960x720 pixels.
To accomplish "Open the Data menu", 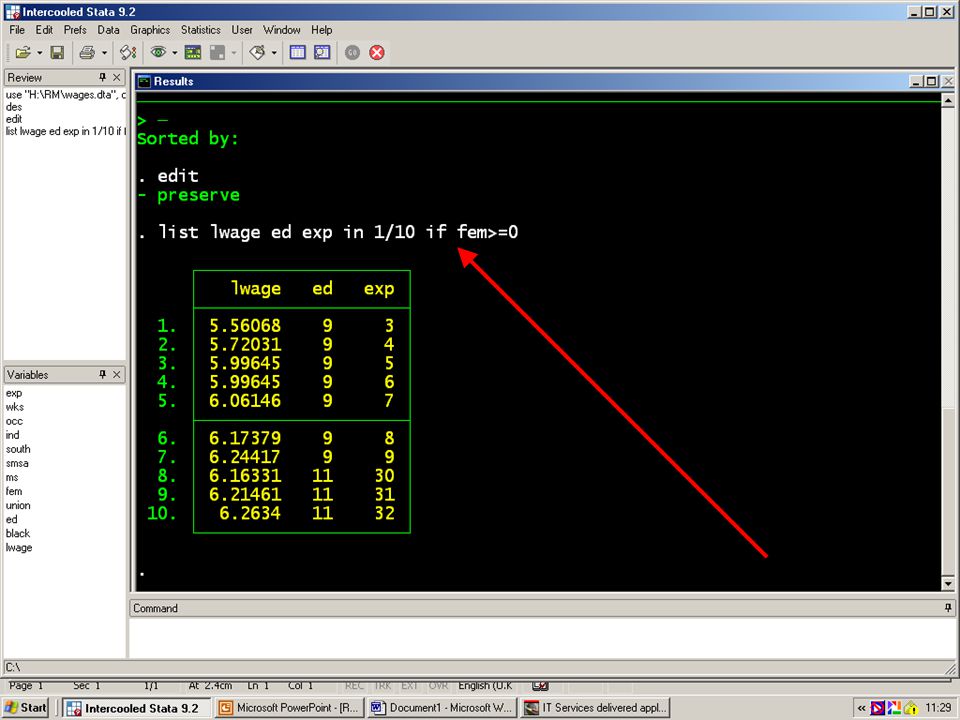I will [108, 30].
